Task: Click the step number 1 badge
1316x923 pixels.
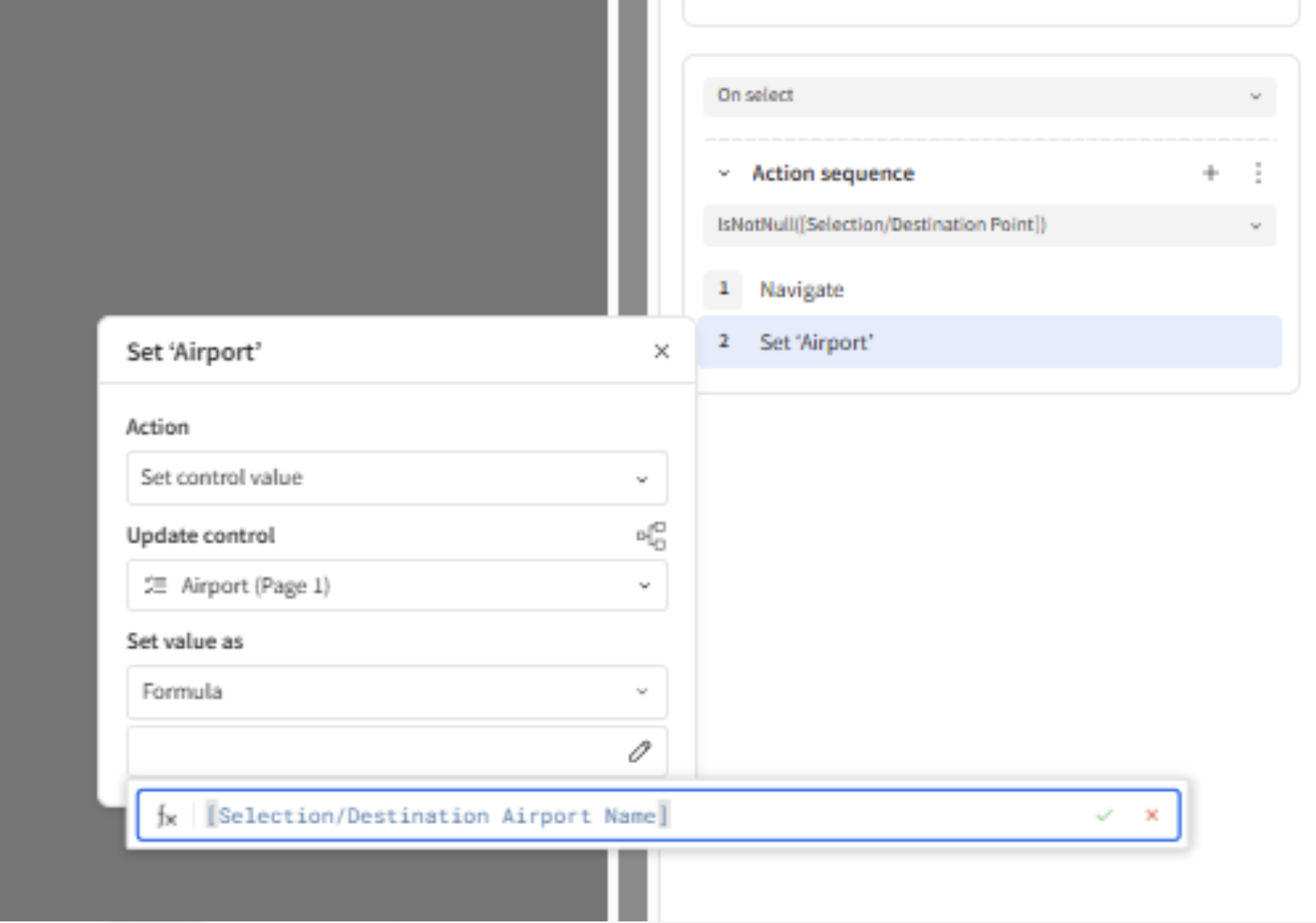Action: [723, 289]
